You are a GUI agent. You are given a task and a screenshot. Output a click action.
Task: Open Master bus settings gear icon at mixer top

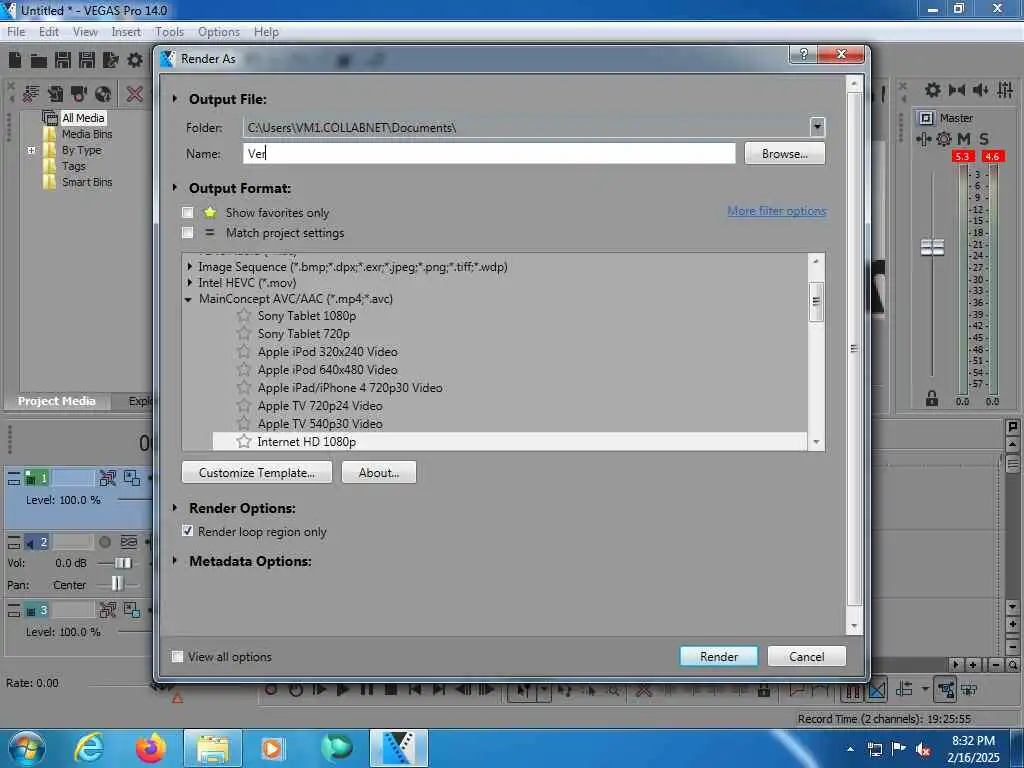coord(933,89)
